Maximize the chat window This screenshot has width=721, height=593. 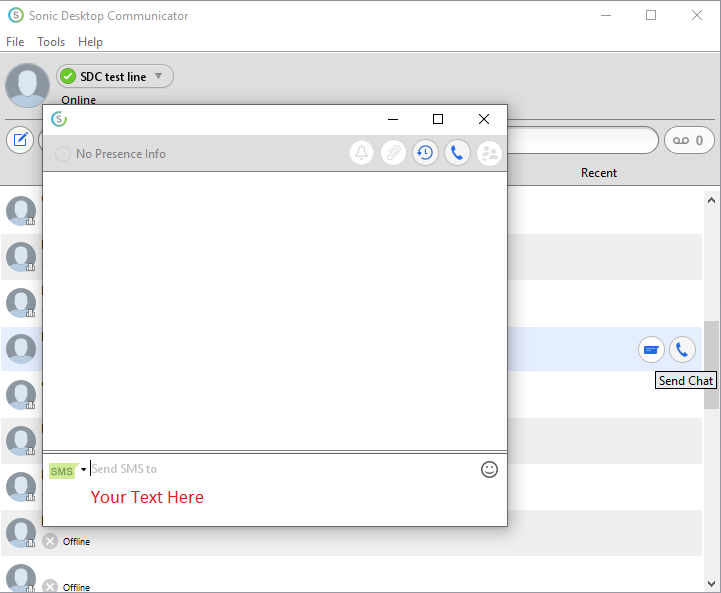click(438, 119)
